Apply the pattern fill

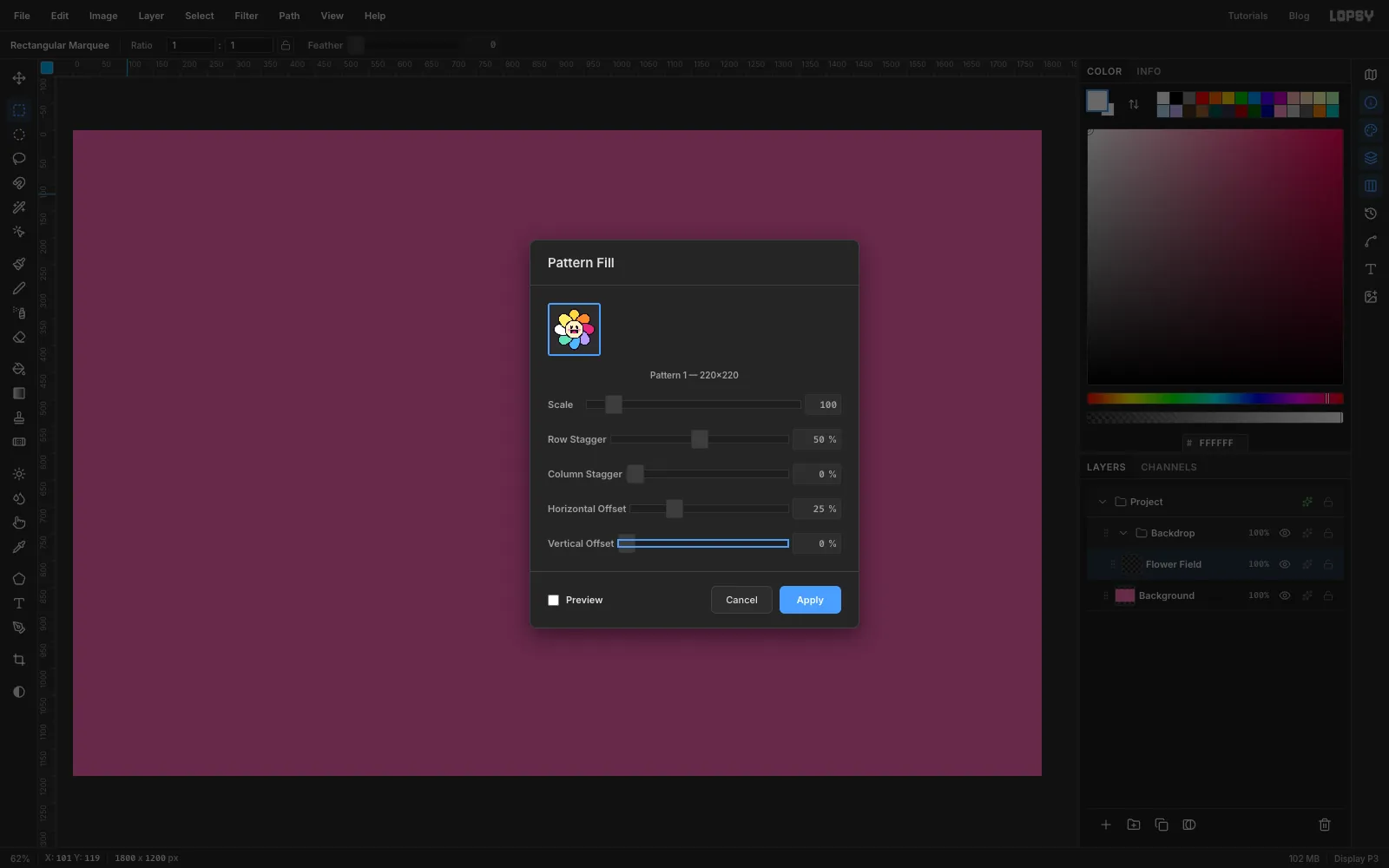click(810, 600)
